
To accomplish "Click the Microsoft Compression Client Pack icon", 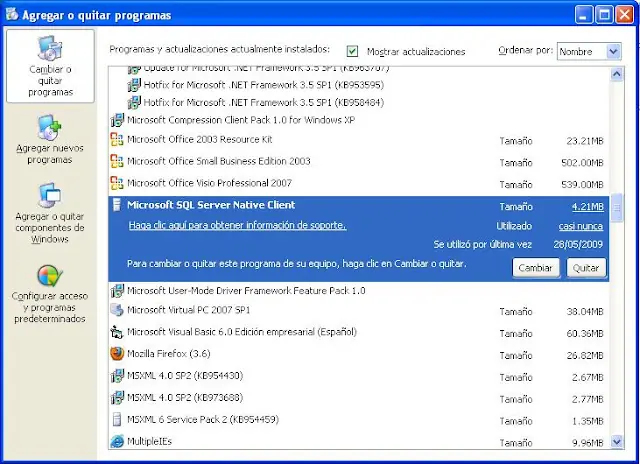I will pyautogui.click(x=117, y=120).
